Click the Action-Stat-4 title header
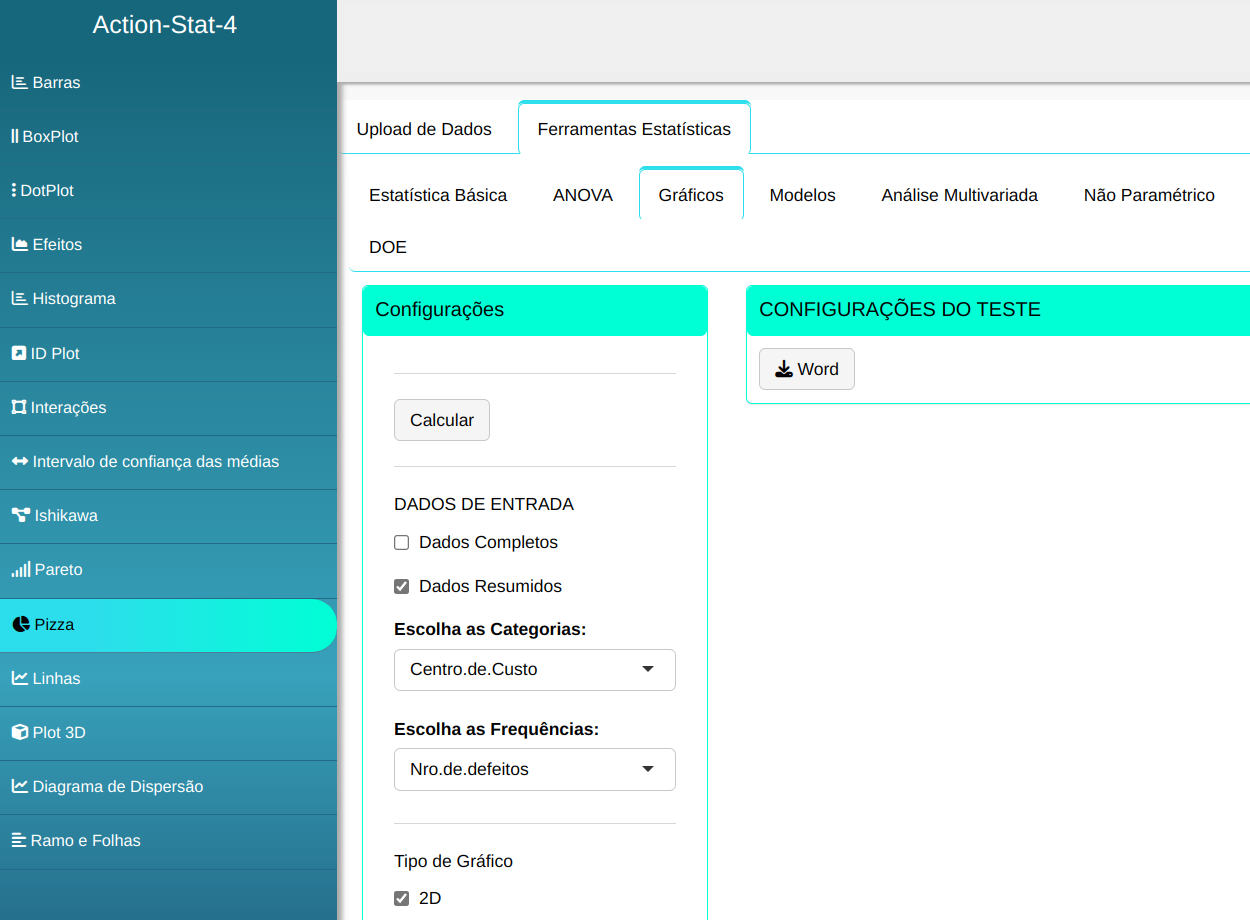The height and width of the screenshot is (920, 1250). 165,25
